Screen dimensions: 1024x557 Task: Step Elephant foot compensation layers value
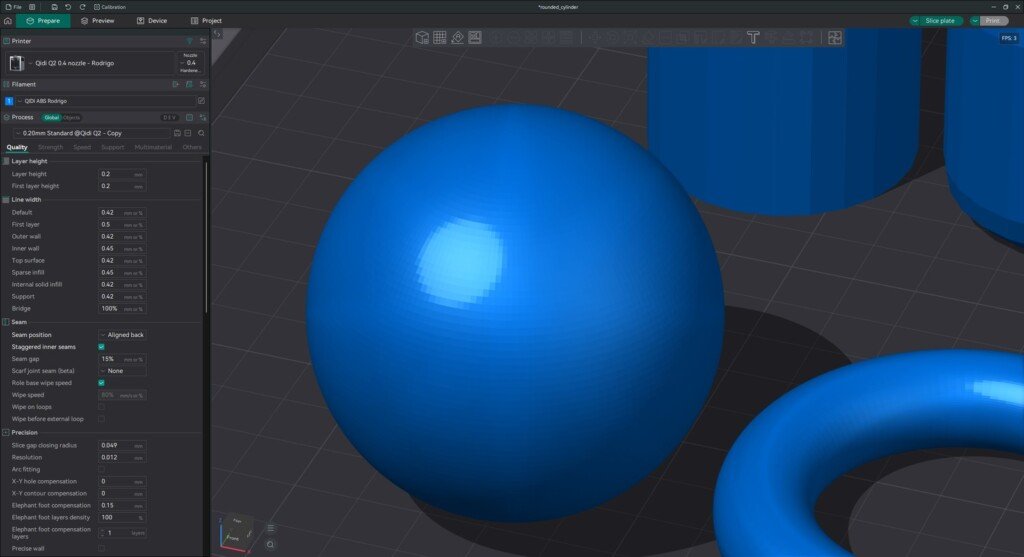coord(101,533)
